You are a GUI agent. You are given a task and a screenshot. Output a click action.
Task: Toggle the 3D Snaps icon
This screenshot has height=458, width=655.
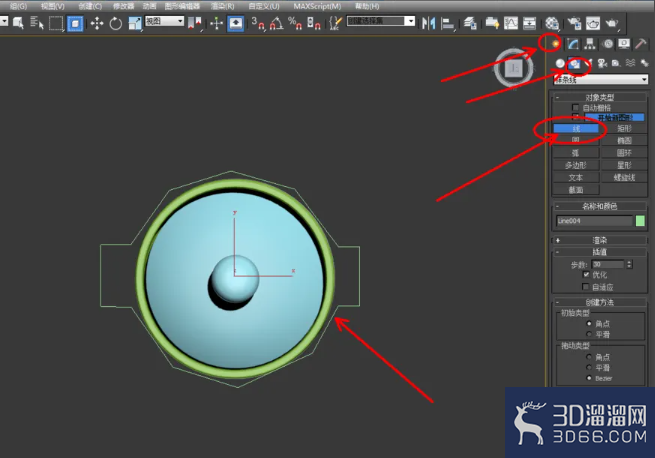click(258, 23)
